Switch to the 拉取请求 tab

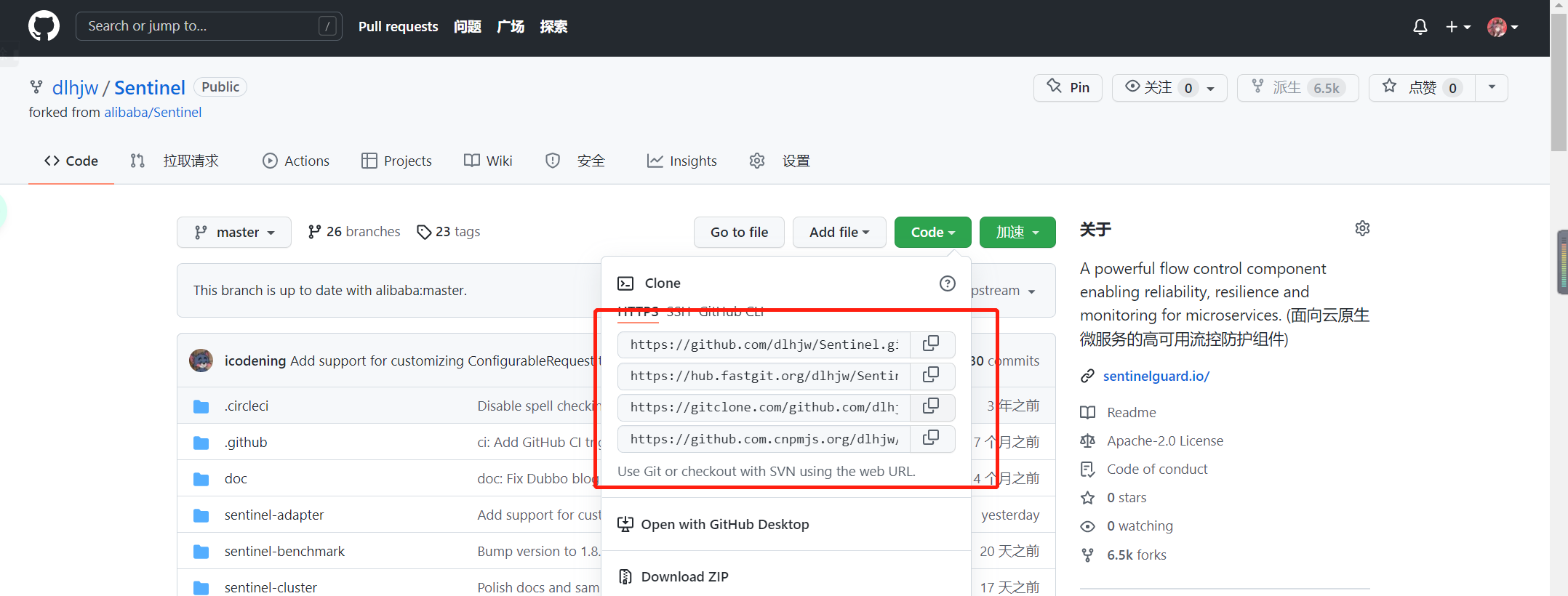[175, 161]
